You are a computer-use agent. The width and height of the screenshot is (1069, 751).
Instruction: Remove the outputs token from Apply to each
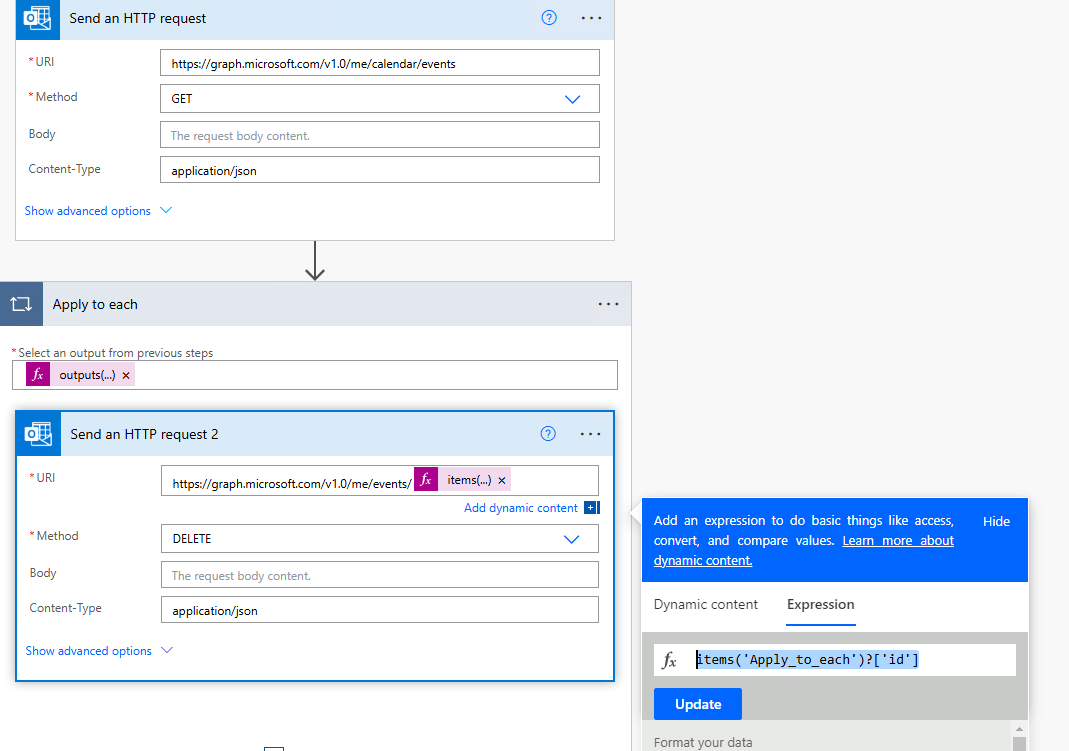[125, 373]
